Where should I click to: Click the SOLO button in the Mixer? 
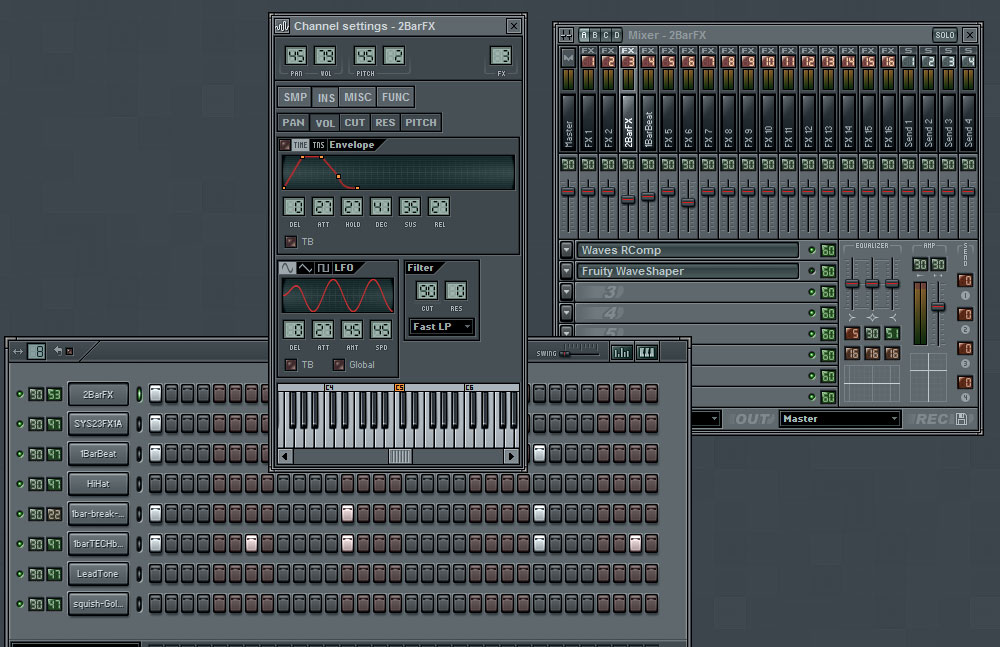[x=945, y=35]
